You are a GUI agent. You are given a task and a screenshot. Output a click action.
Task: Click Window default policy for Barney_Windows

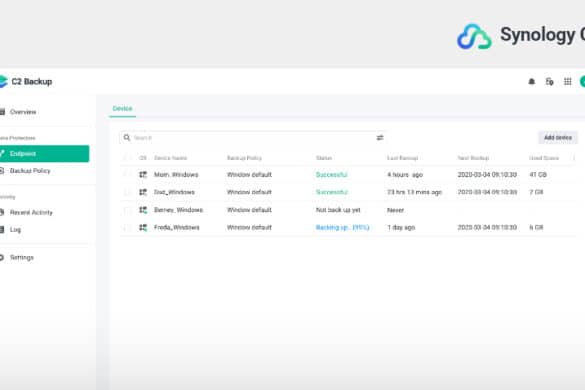tap(249, 210)
